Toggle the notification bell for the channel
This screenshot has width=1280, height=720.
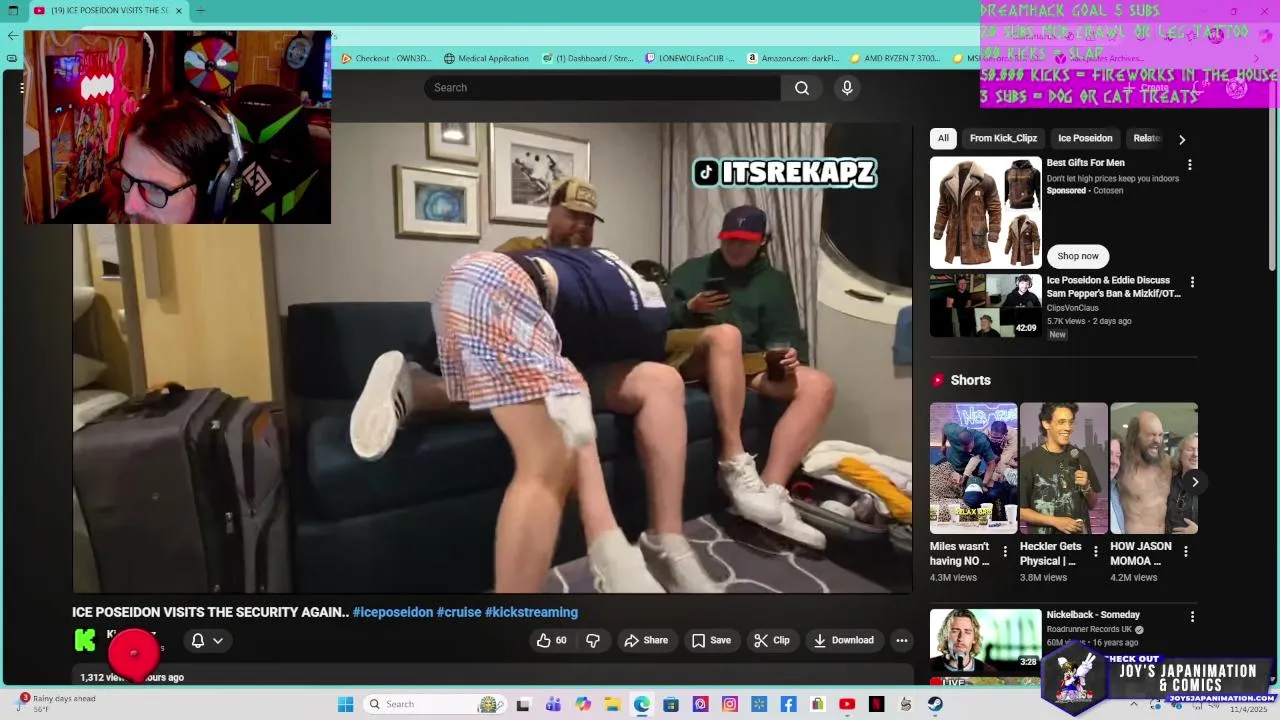[x=198, y=640]
